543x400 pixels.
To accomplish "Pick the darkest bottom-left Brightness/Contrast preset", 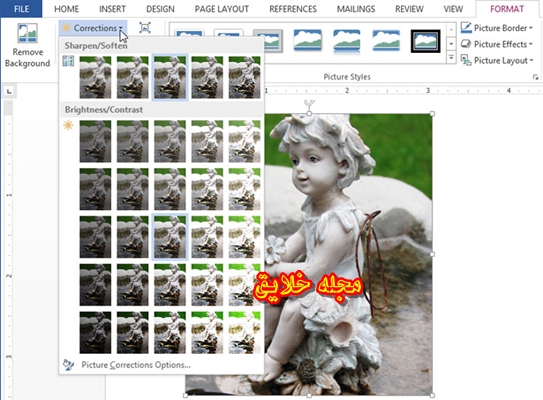I will point(95,332).
